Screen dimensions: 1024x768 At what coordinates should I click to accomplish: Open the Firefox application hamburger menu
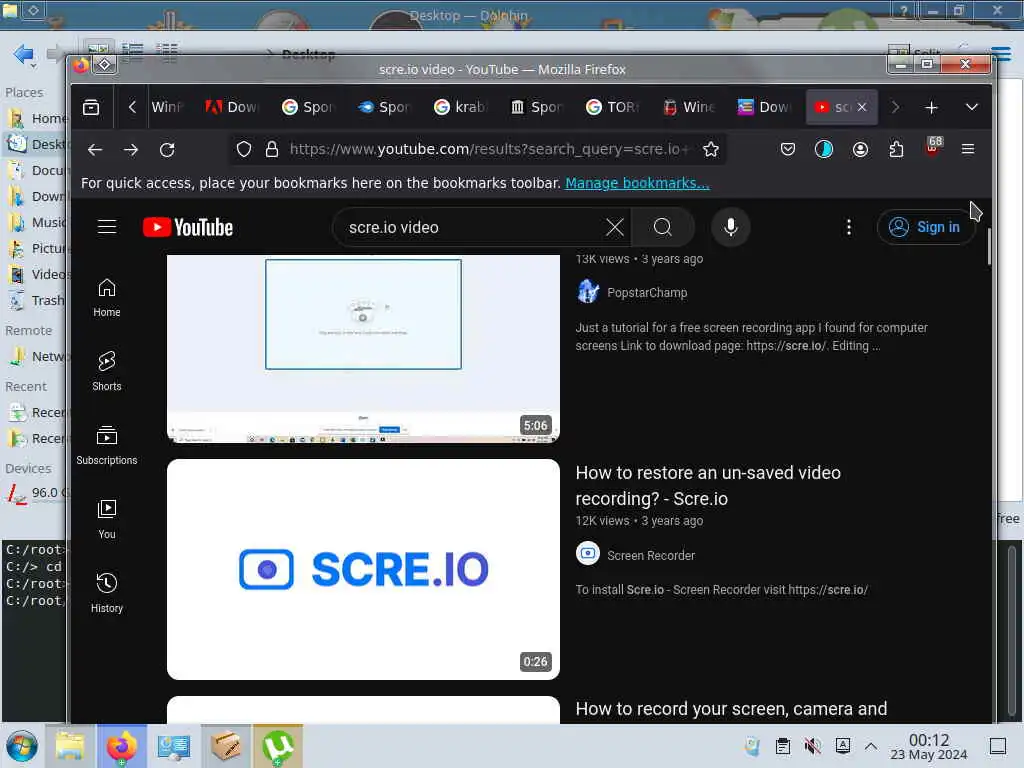pos(968,150)
